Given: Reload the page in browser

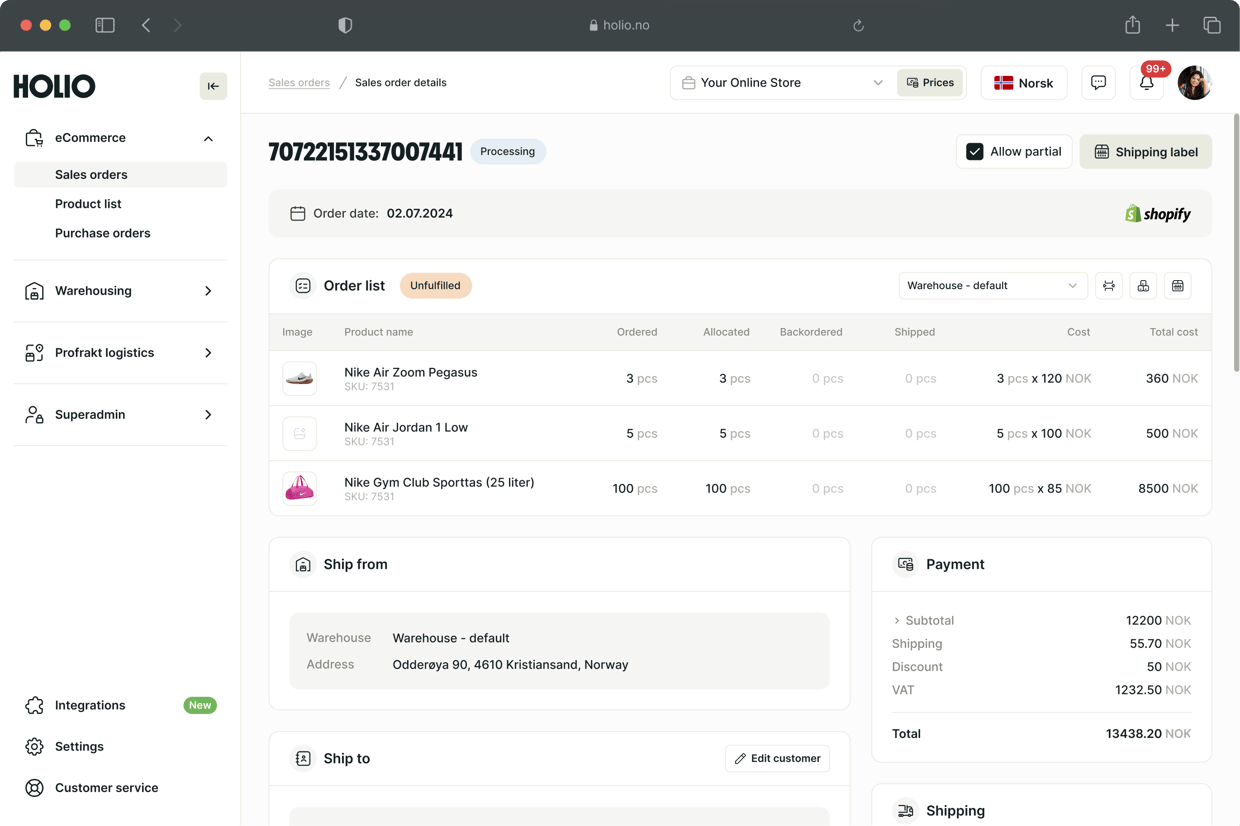Looking at the screenshot, I should coord(858,25).
